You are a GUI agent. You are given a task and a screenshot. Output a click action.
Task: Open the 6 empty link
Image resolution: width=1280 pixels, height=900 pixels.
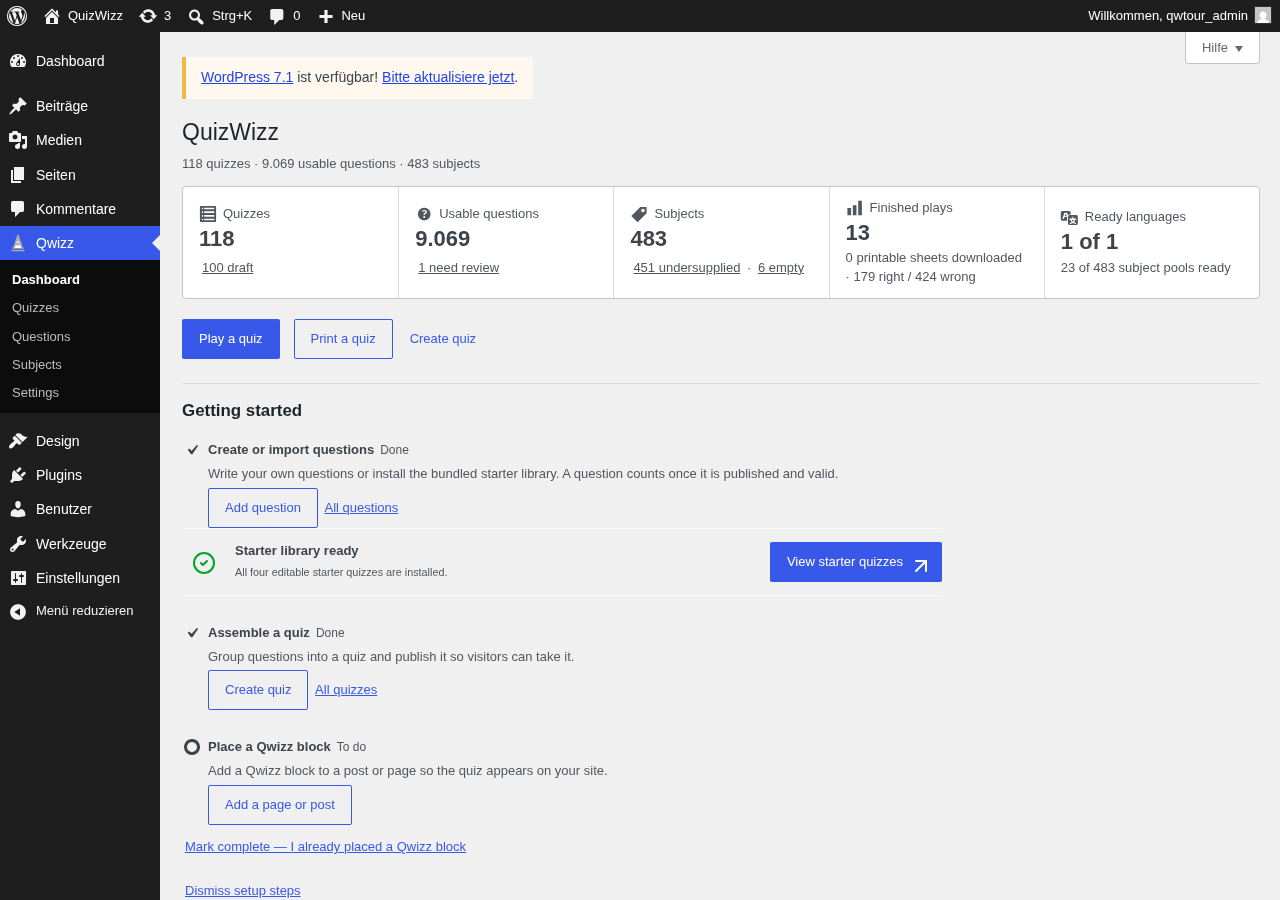(x=781, y=268)
